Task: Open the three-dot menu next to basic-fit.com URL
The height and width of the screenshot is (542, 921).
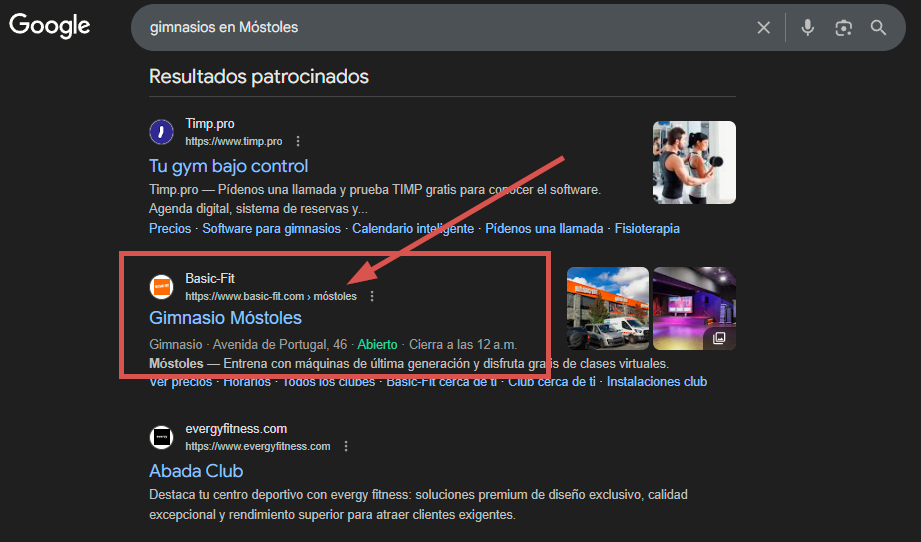Action: (372, 296)
